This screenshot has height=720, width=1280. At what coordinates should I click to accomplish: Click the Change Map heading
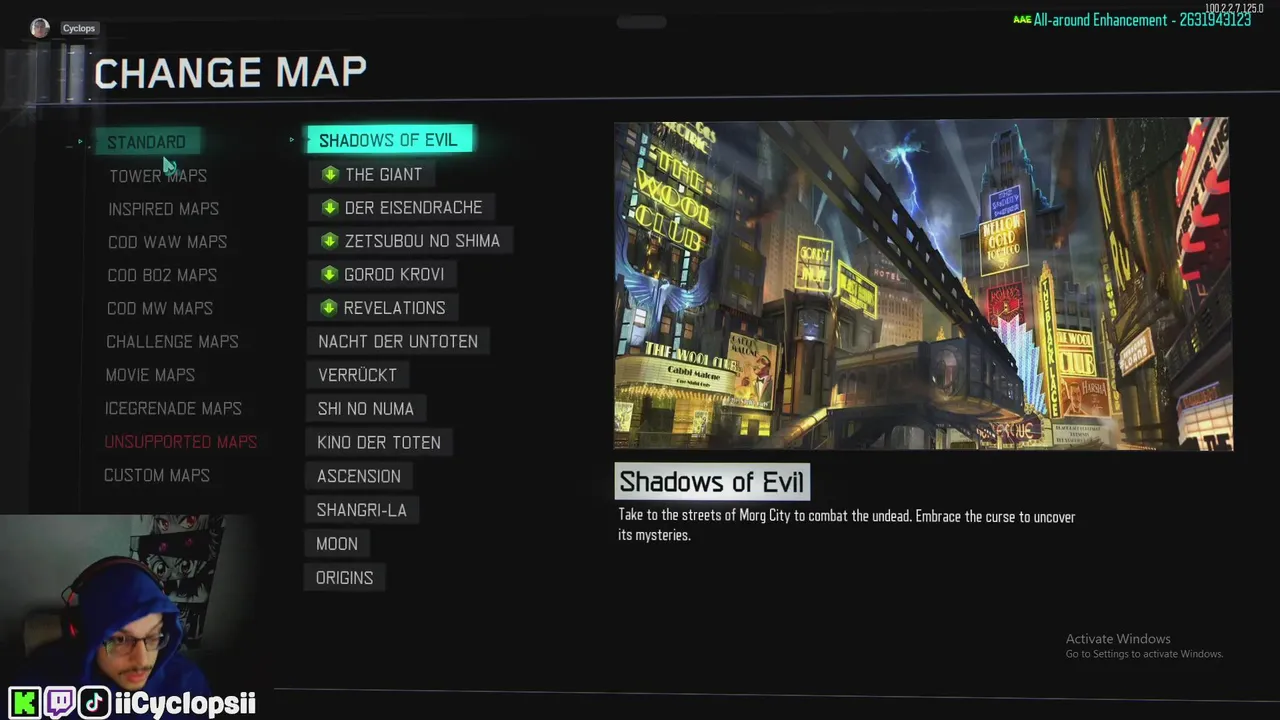pyautogui.click(x=231, y=72)
